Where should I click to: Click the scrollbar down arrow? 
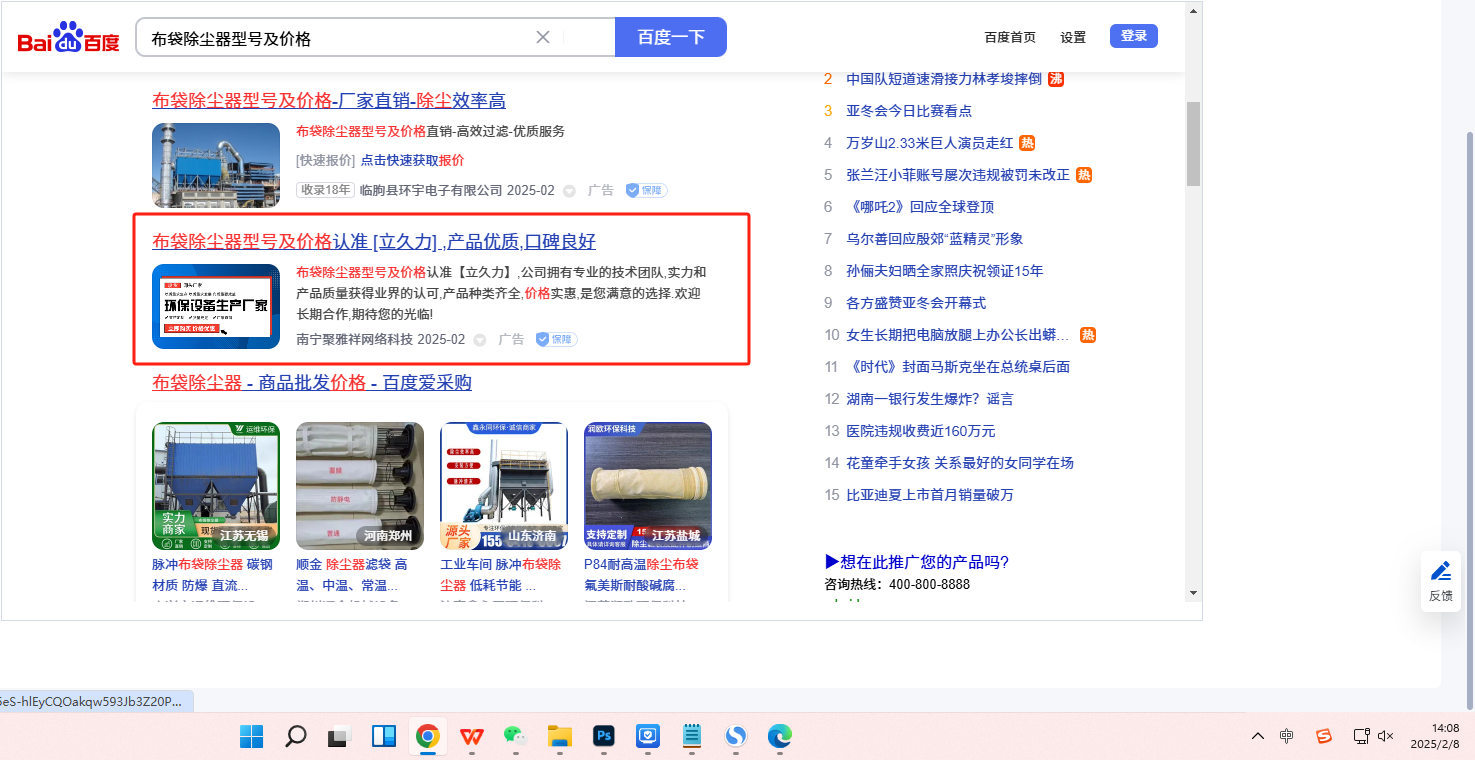point(1193,593)
